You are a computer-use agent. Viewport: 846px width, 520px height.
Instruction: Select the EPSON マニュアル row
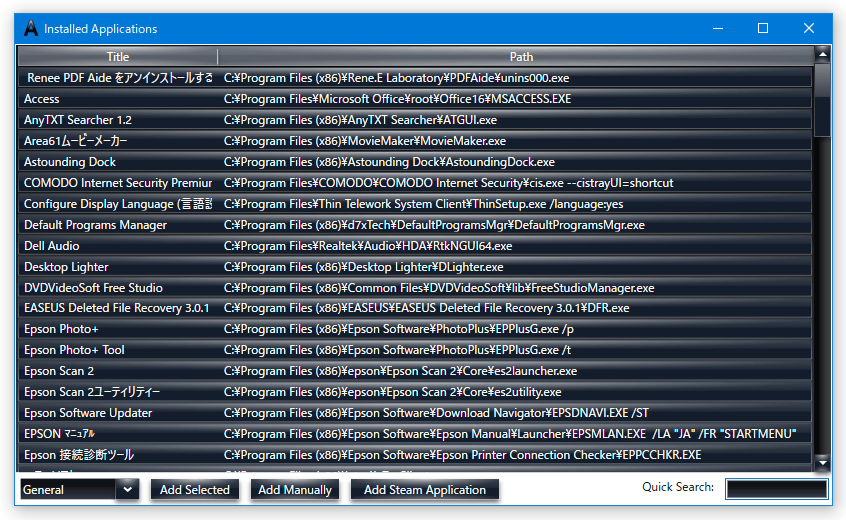[415, 434]
